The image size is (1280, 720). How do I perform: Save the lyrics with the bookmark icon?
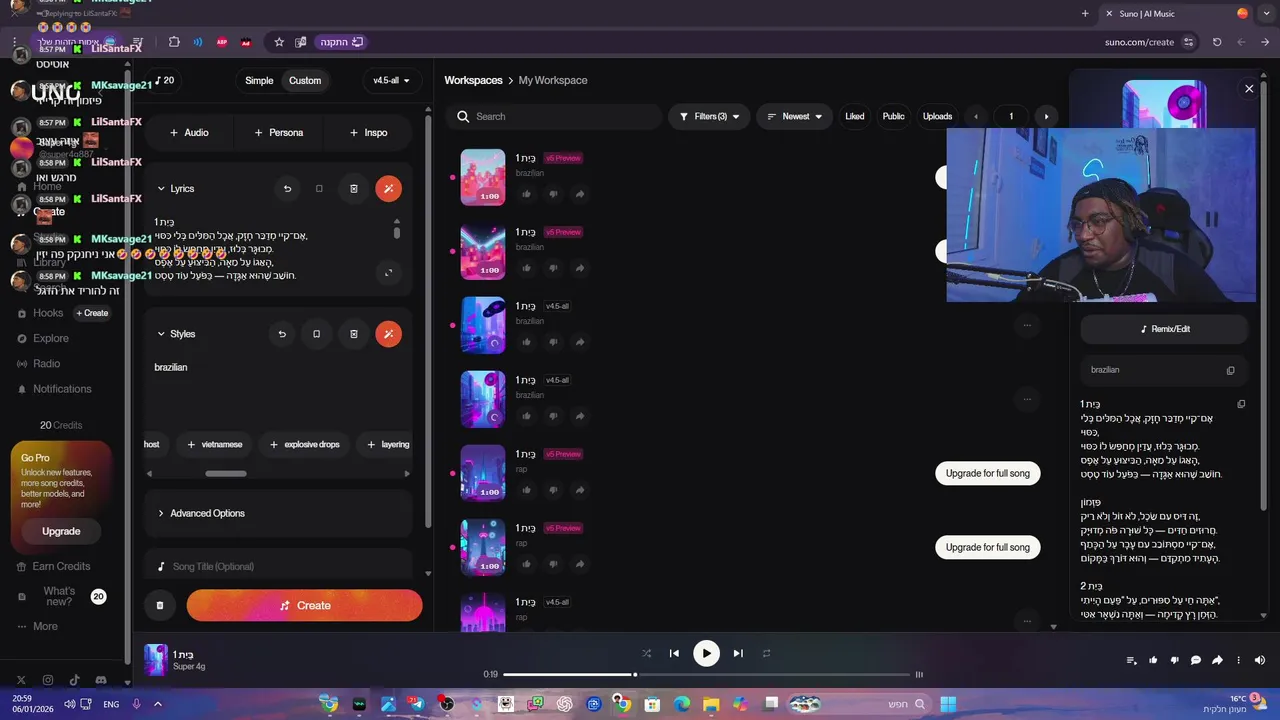[319, 188]
